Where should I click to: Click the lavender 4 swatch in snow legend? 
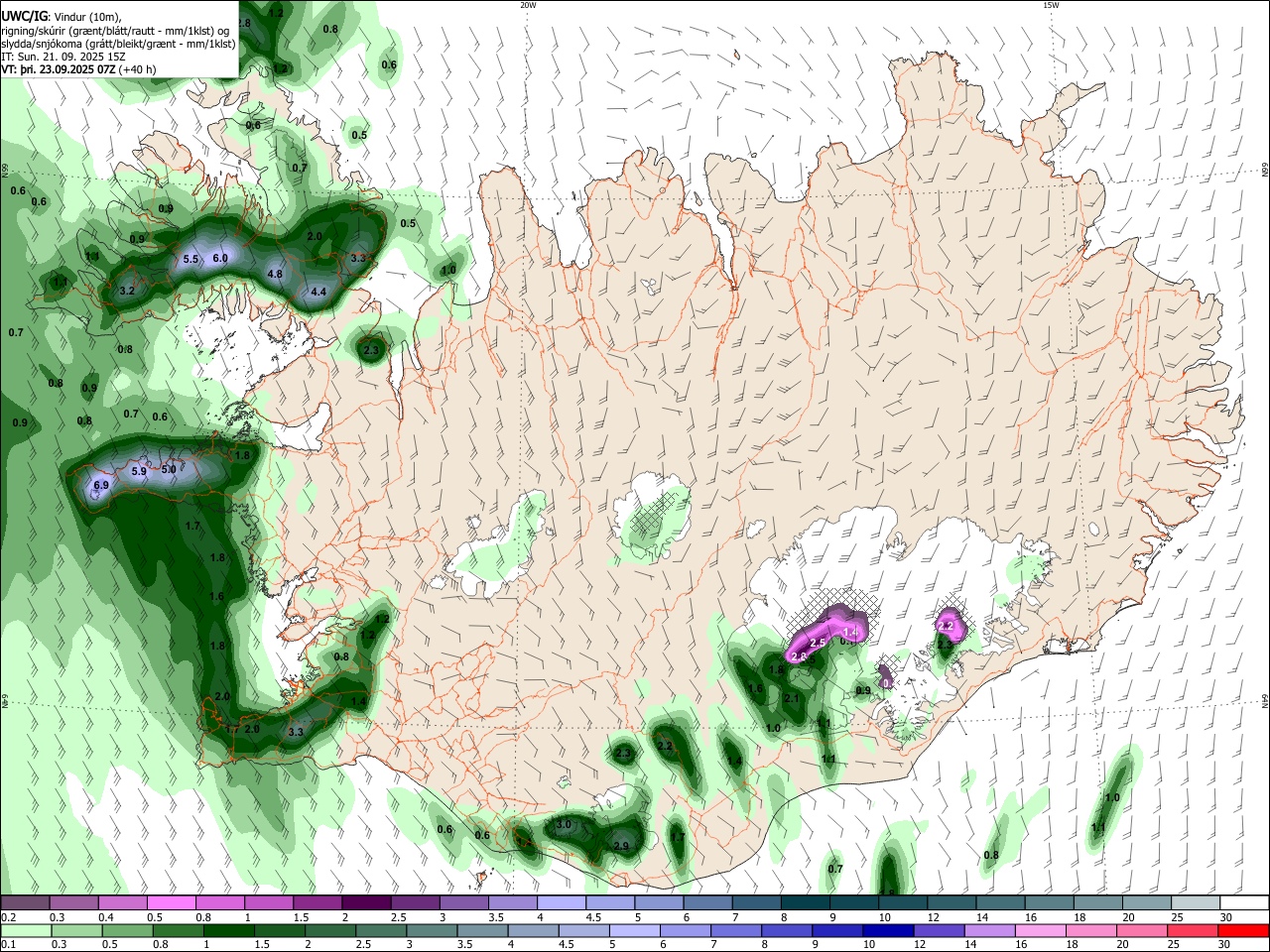point(561,902)
